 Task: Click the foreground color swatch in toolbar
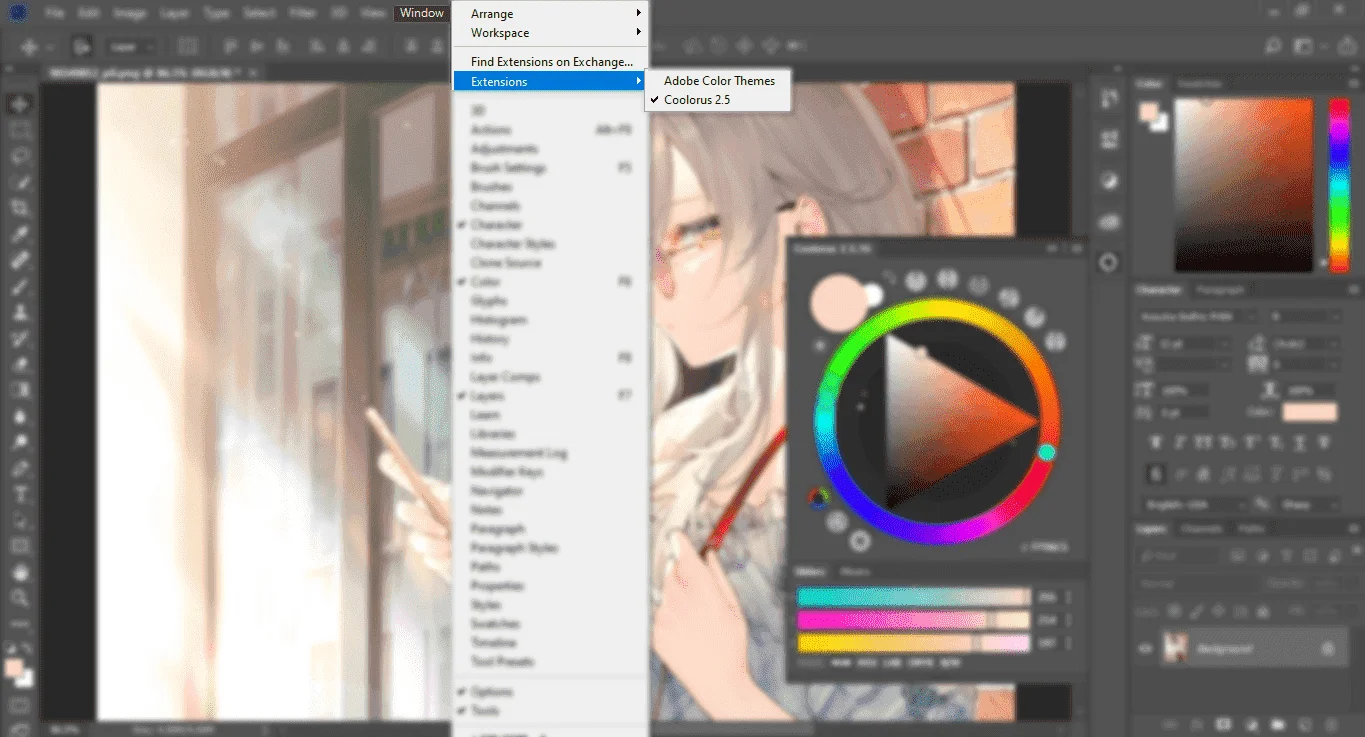pyautogui.click(x=13, y=668)
